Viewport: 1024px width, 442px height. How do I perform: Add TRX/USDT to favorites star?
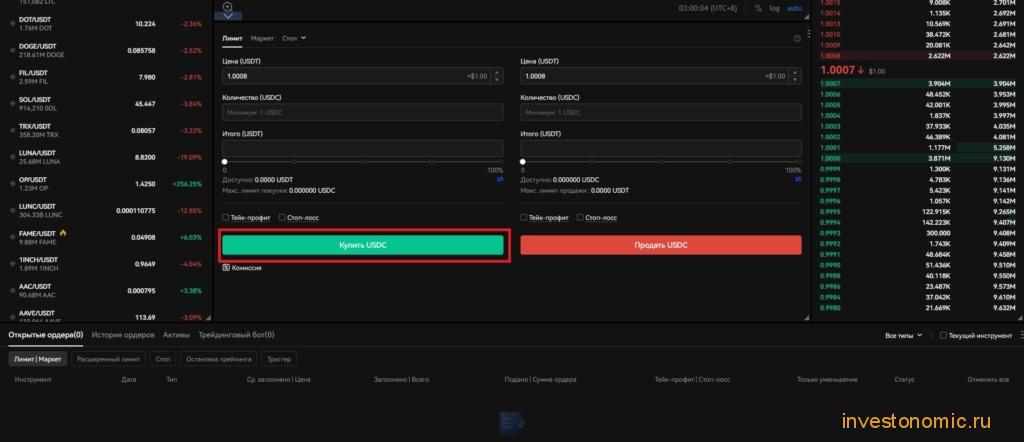[x=12, y=131]
